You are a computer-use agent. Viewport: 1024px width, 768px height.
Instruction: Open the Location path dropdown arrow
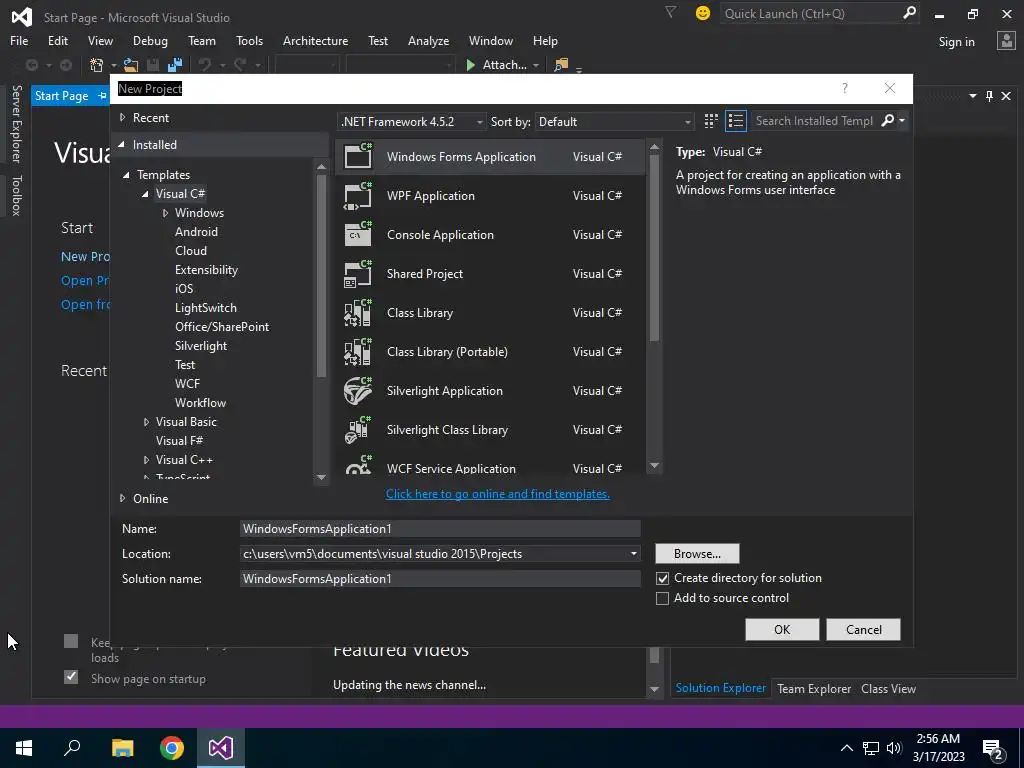pyautogui.click(x=633, y=554)
